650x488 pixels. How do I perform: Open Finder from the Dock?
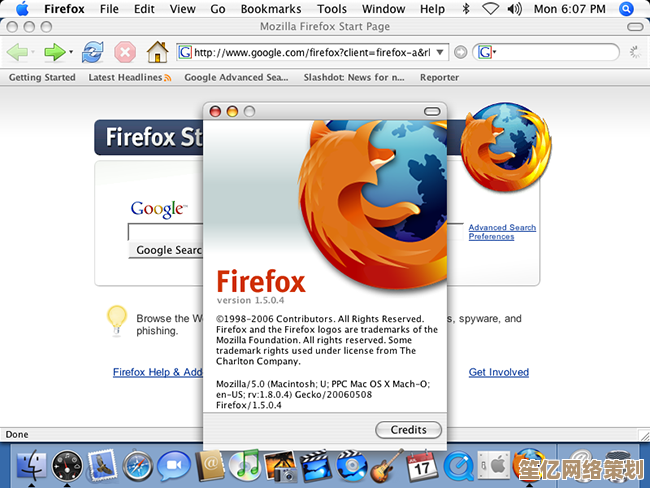(33, 465)
